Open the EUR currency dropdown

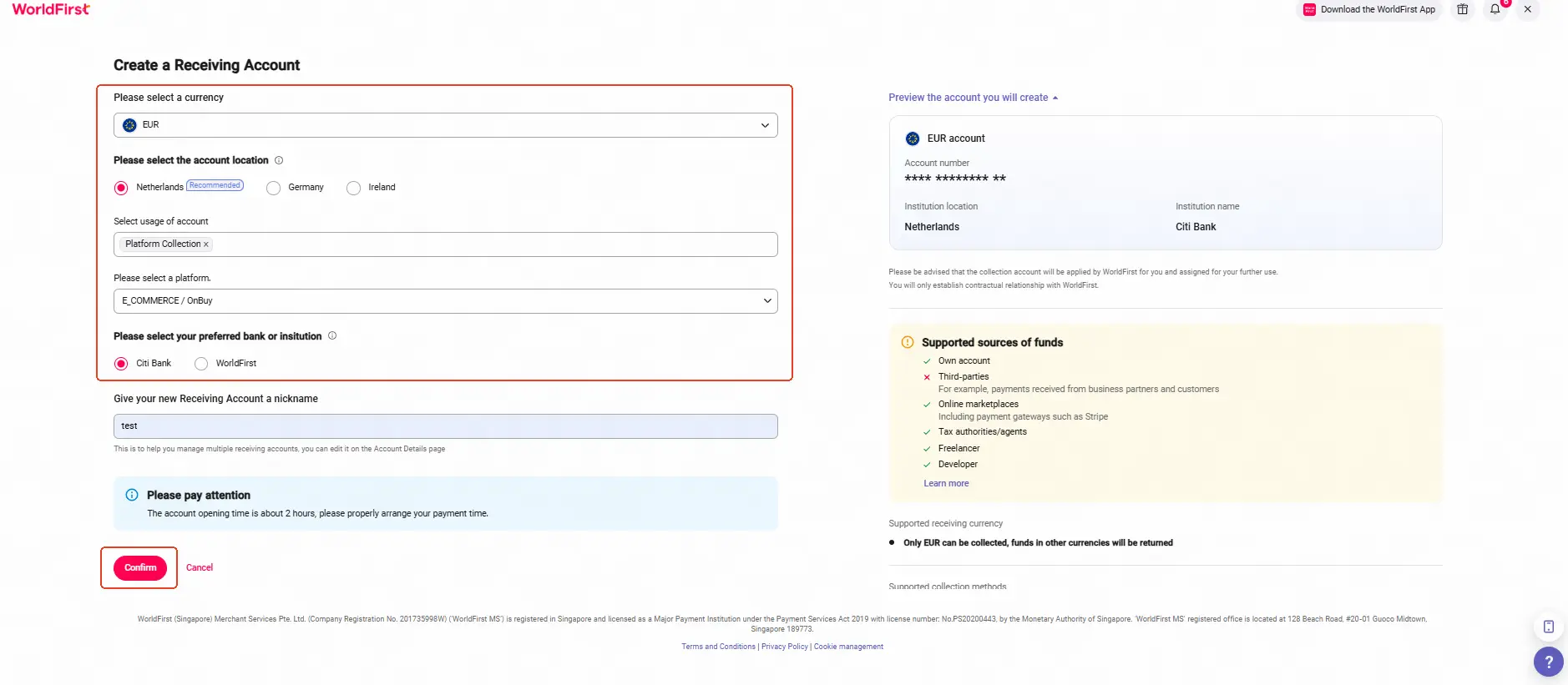coord(446,125)
